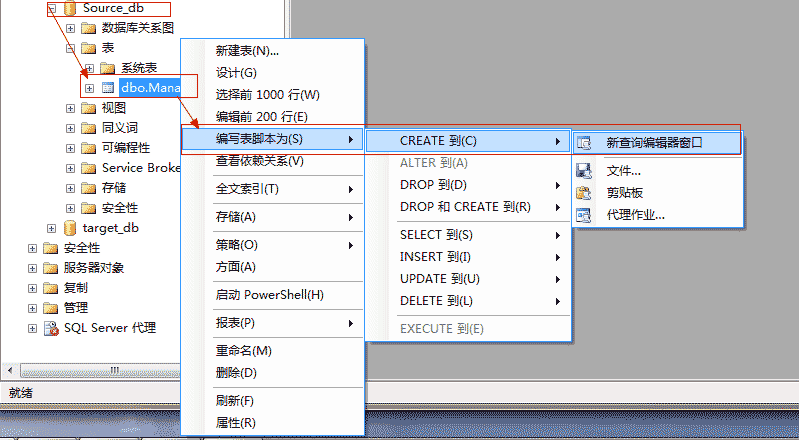
Task: Click the 新查询编辑器窗口 icon
Action: 584,143
